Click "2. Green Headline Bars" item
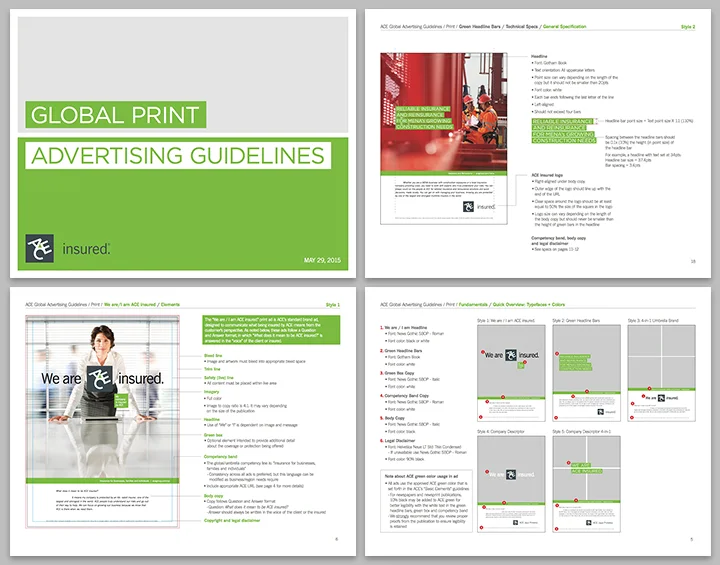The height and width of the screenshot is (565, 720). tap(401, 350)
